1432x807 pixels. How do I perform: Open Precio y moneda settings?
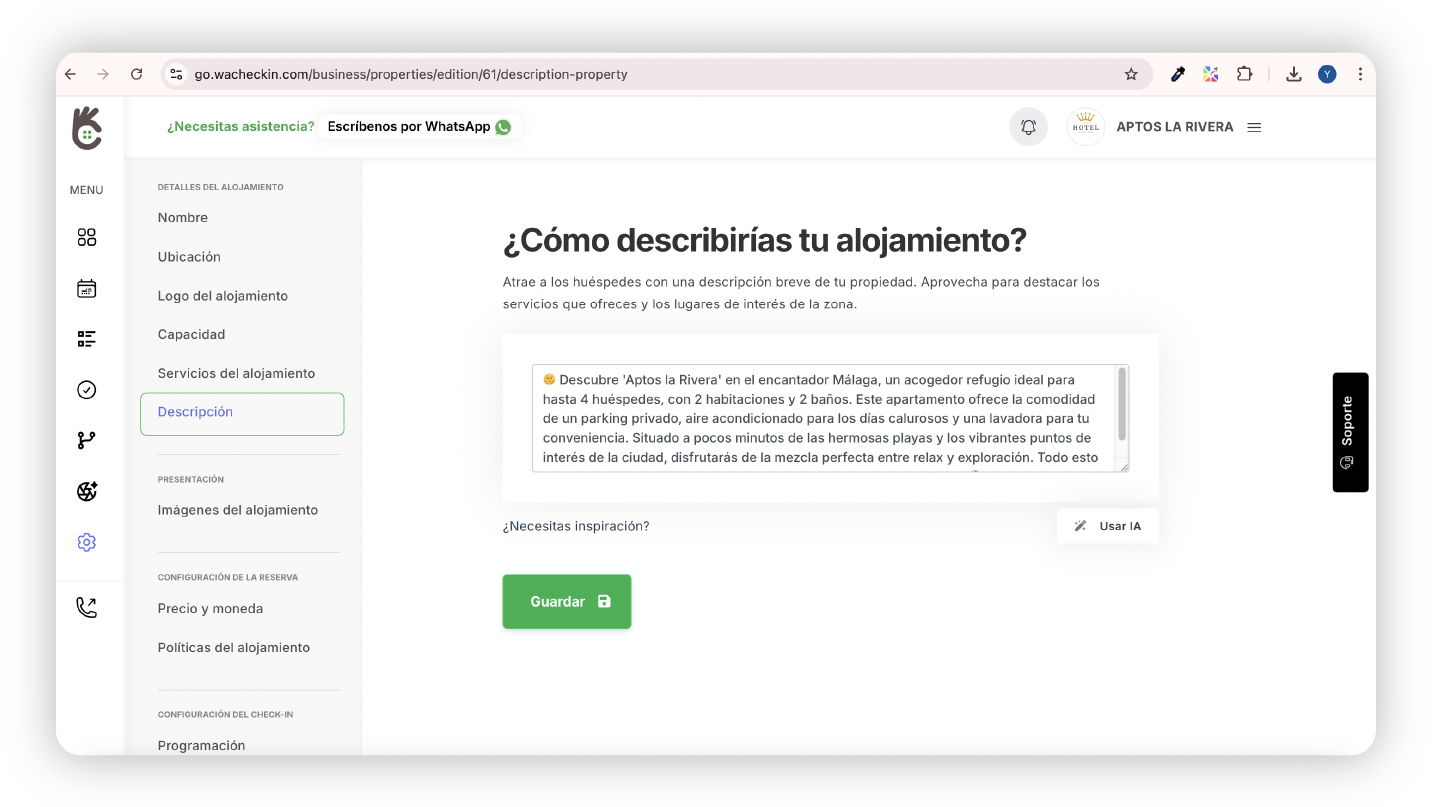(210, 608)
